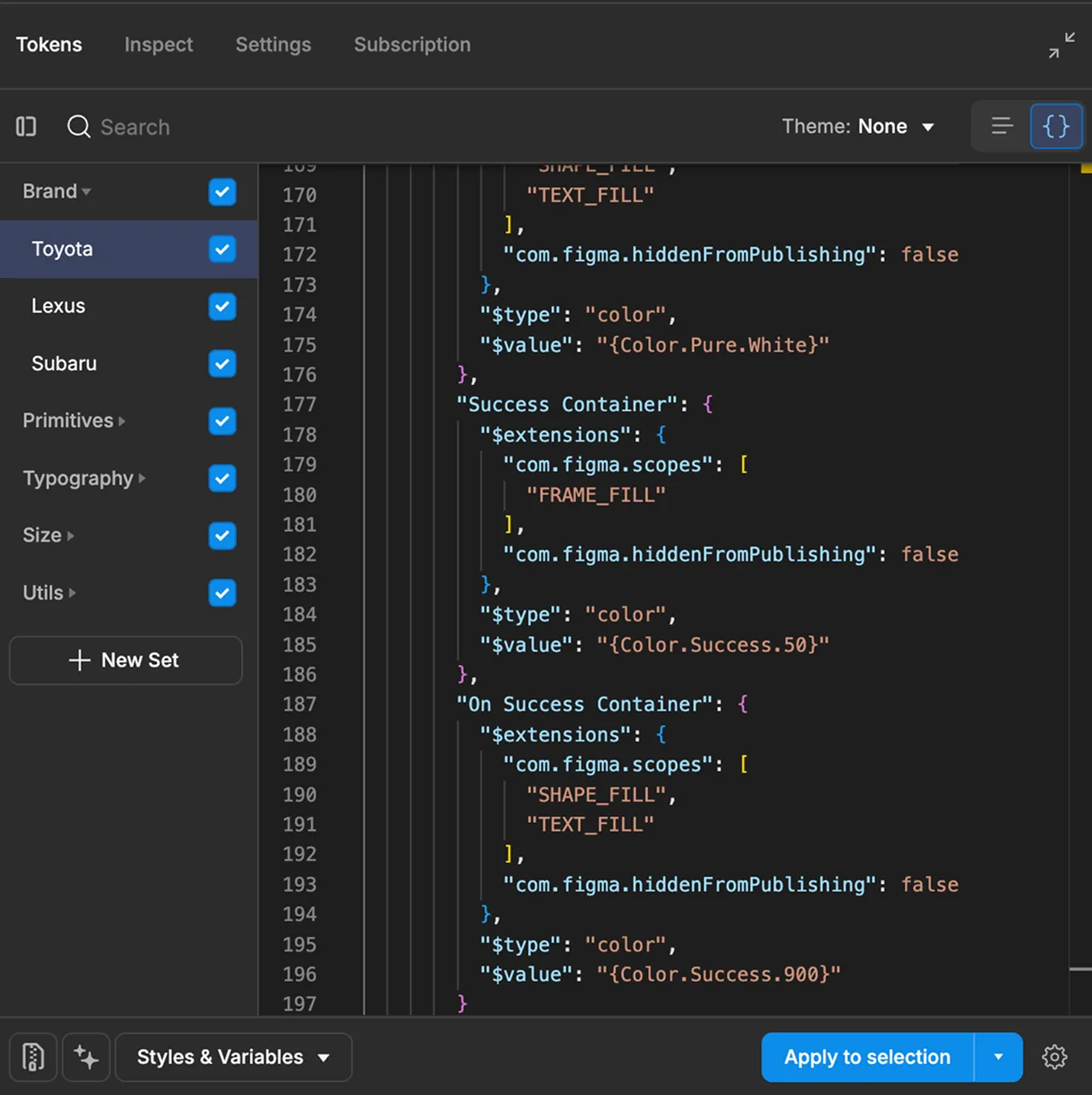
Task: Expand the Primitives group
Action: pos(122,421)
